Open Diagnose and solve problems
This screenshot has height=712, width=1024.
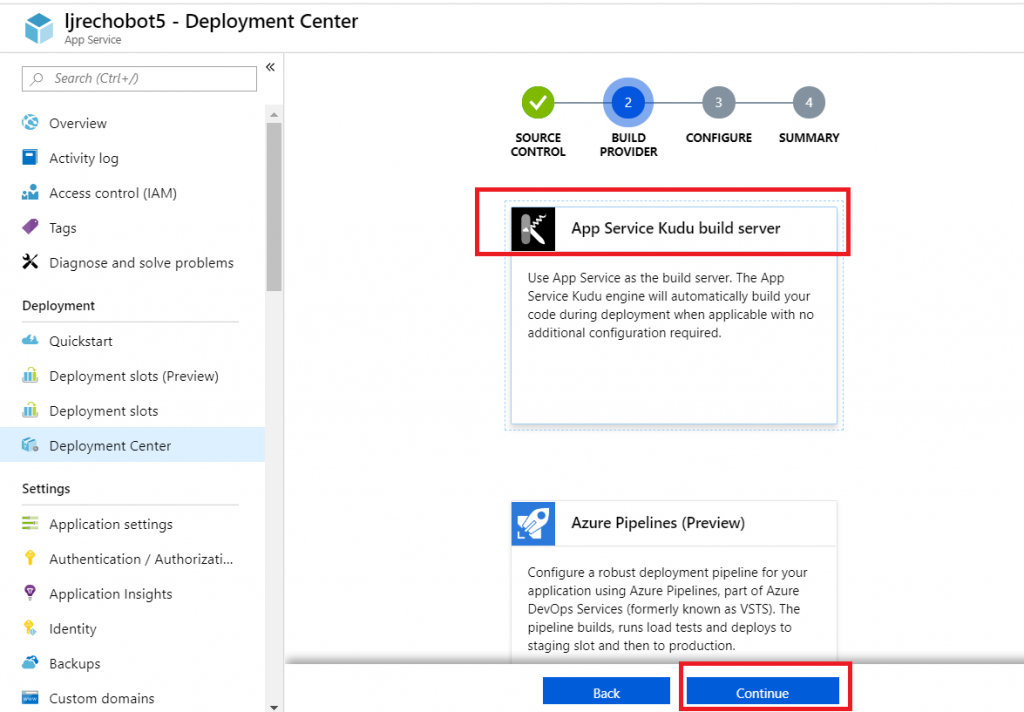133,263
